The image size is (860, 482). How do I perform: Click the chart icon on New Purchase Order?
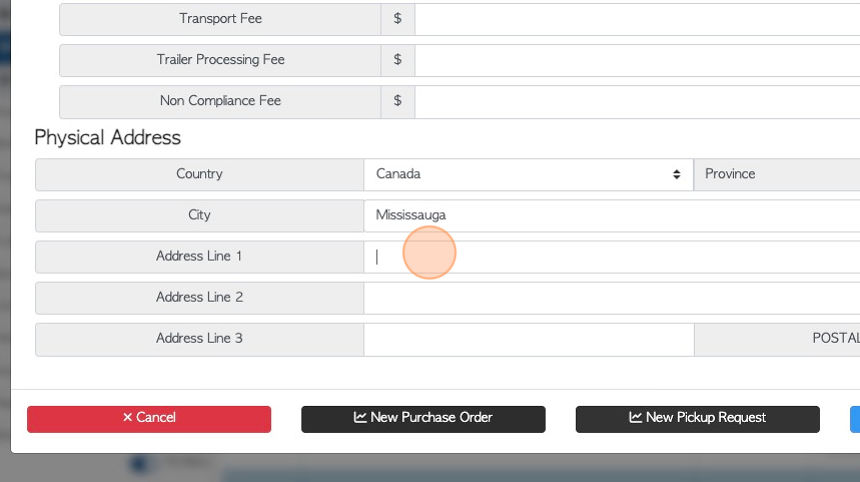click(x=360, y=417)
